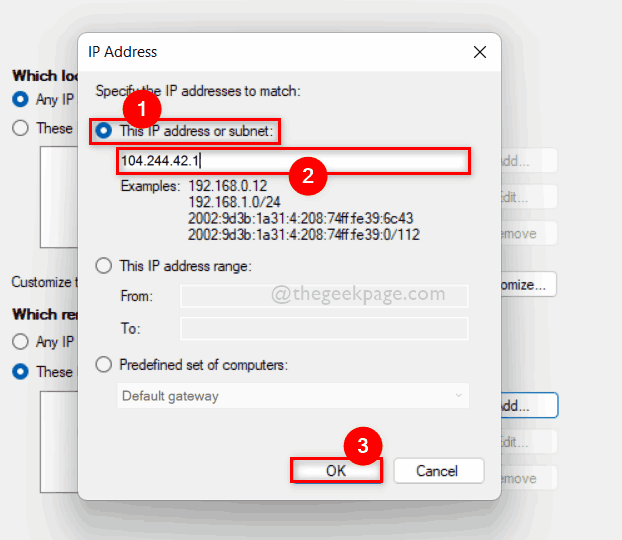Click example text '192.168.1.0/24'
This screenshot has width=622, height=540.
tap(234, 202)
